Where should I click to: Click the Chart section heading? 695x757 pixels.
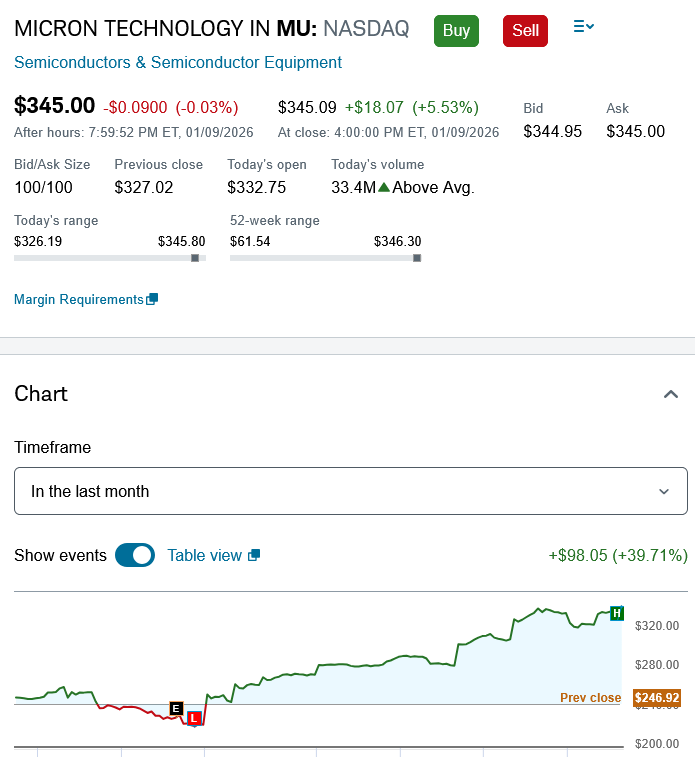pos(41,394)
